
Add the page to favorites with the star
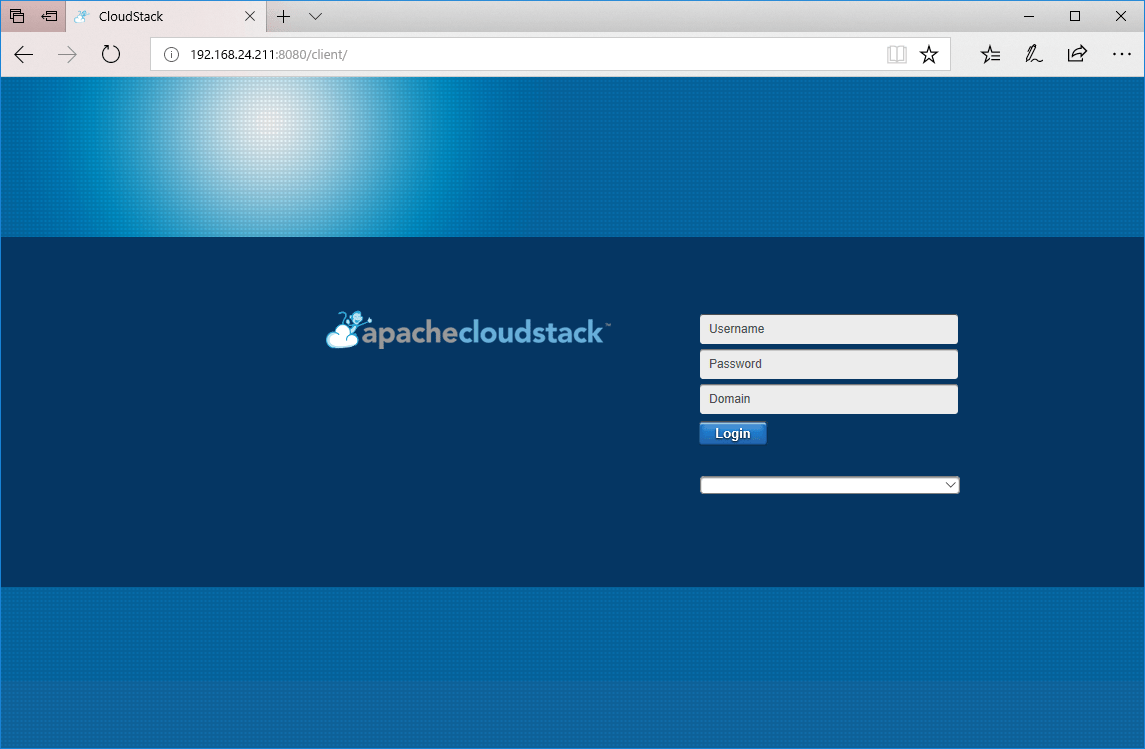point(929,54)
